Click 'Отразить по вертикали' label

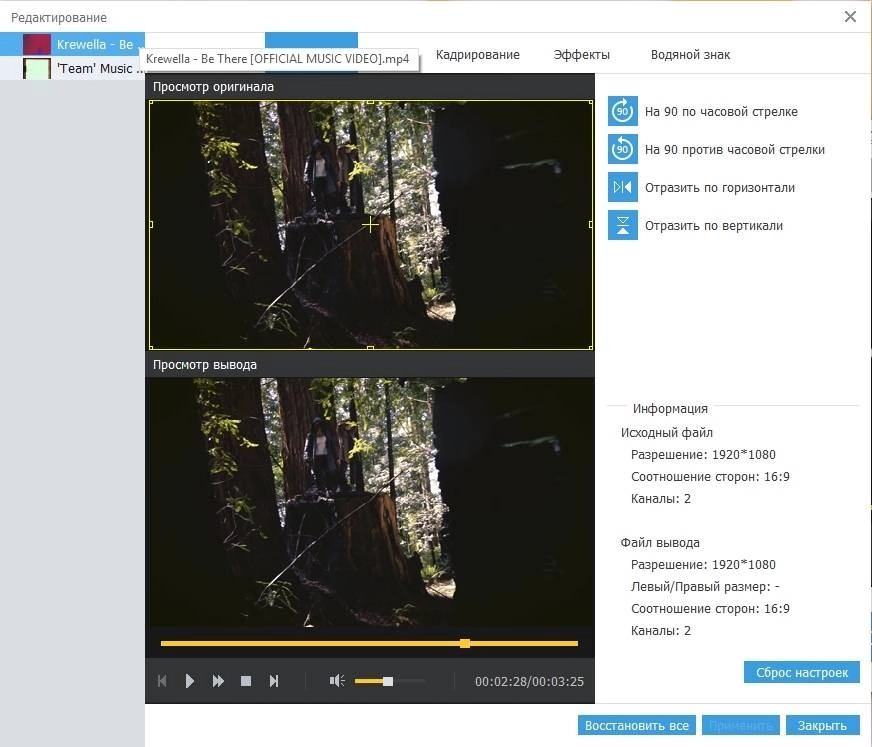pos(714,225)
